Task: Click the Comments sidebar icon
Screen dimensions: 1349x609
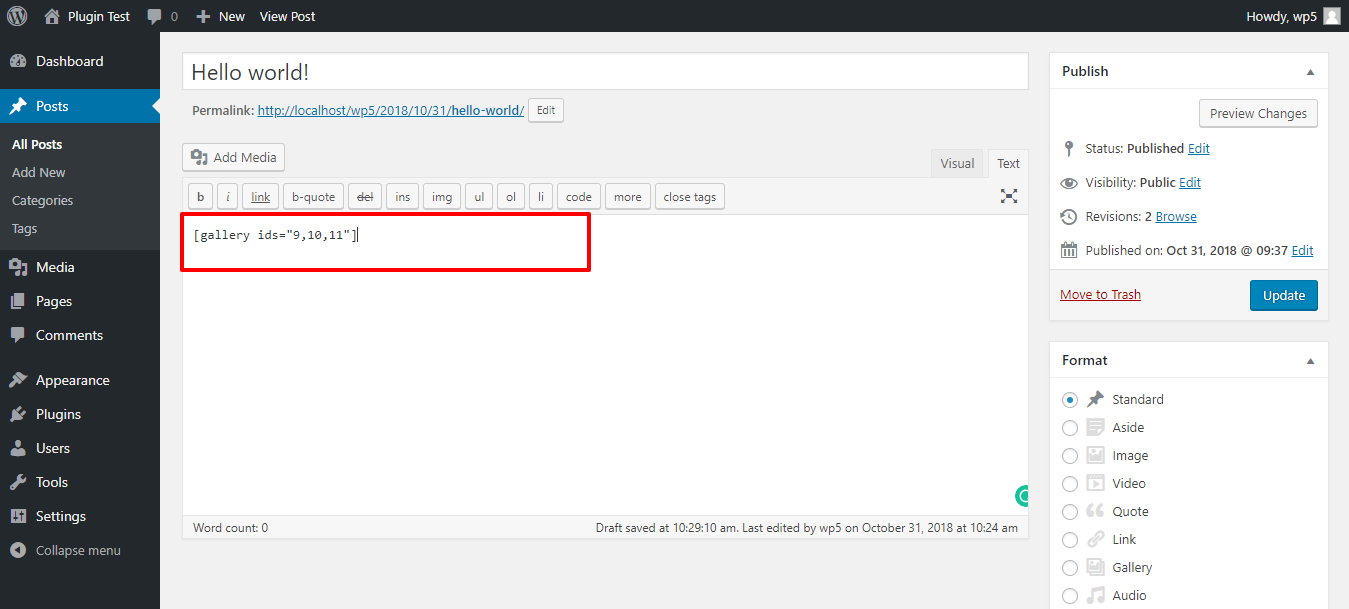Action: click(18, 335)
